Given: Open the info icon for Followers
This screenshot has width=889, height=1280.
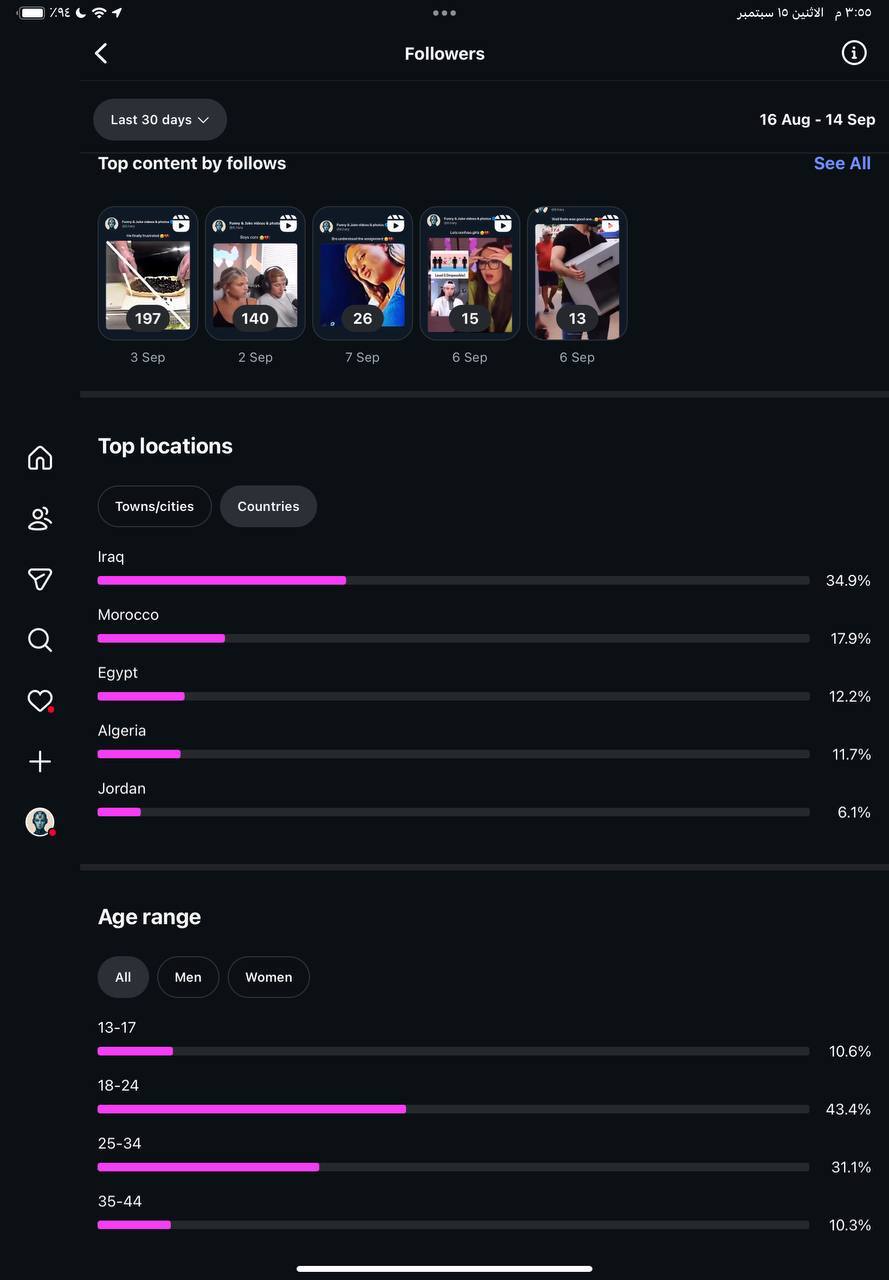Looking at the screenshot, I should tap(853, 54).
